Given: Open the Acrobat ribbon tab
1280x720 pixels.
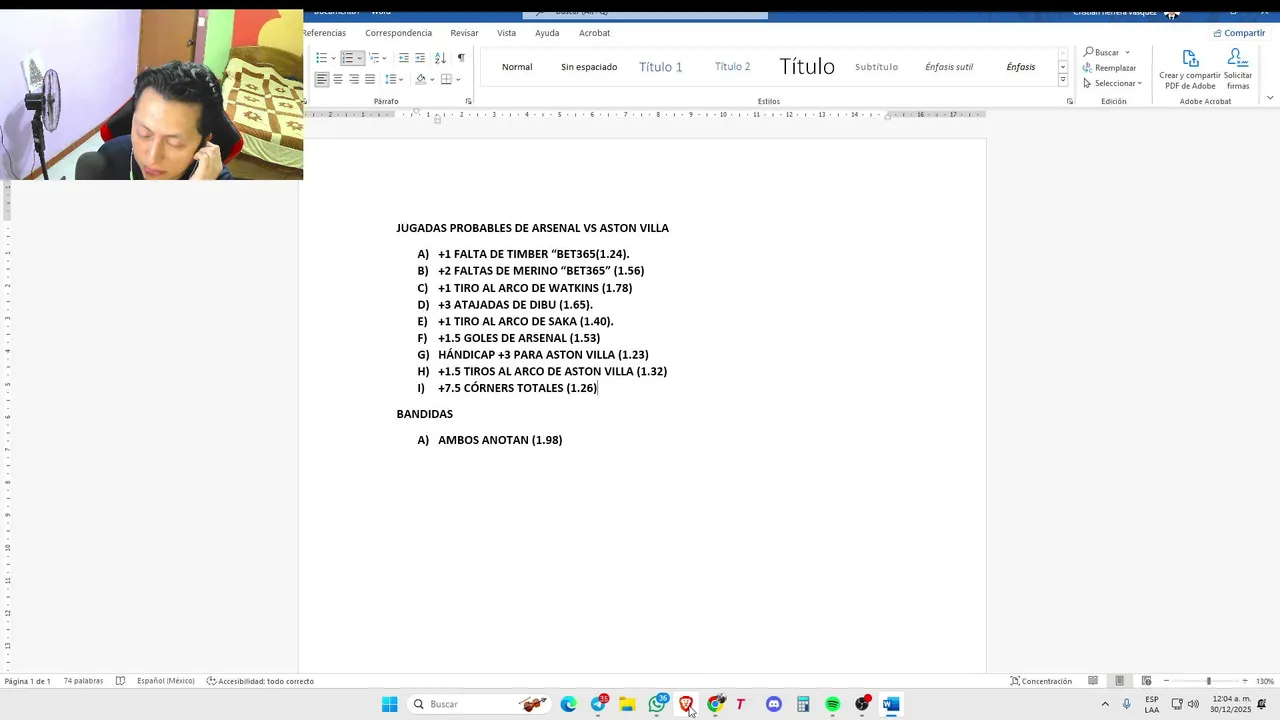Looking at the screenshot, I should coord(594,33).
